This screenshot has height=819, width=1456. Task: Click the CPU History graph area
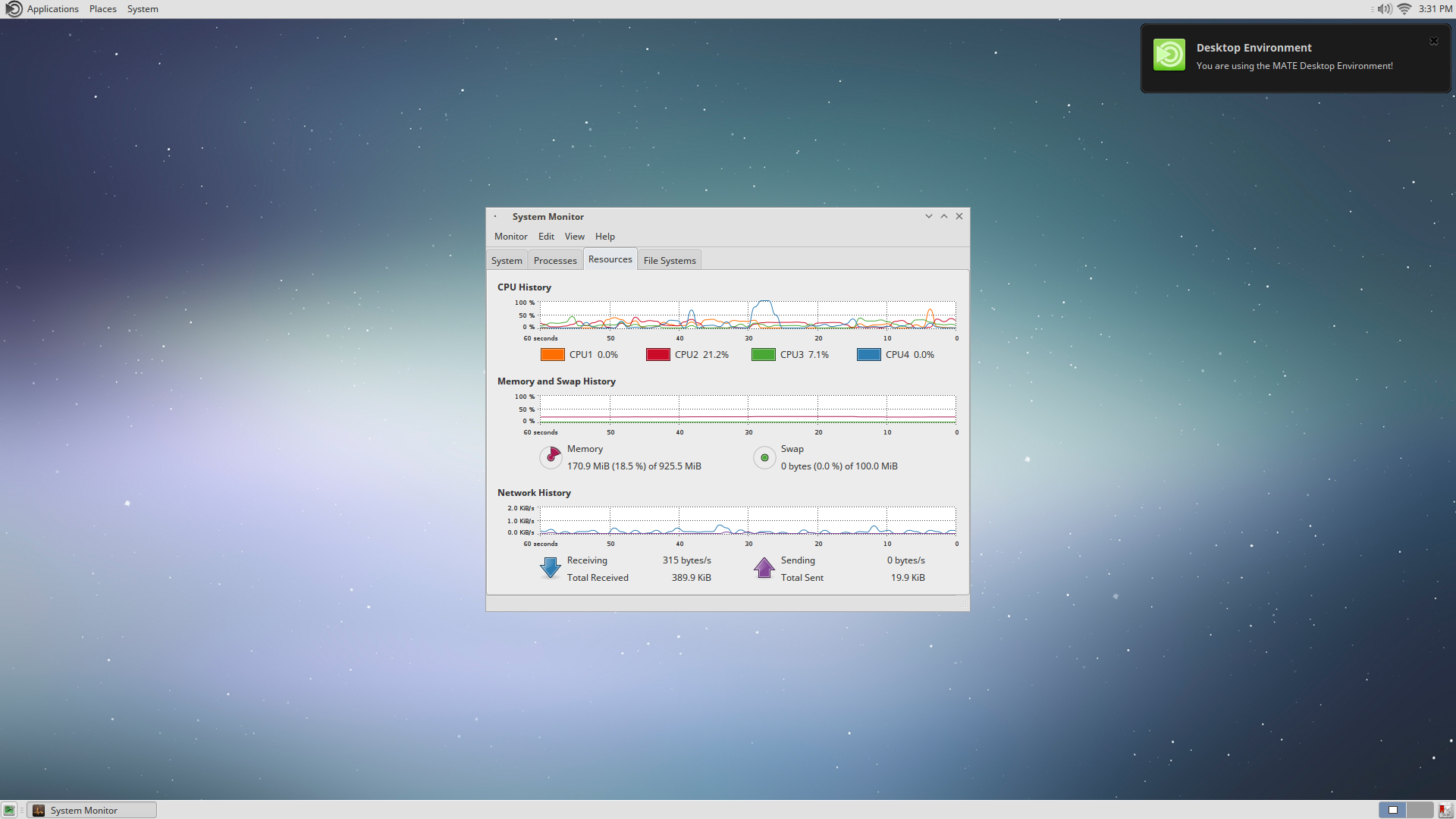click(748, 315)
